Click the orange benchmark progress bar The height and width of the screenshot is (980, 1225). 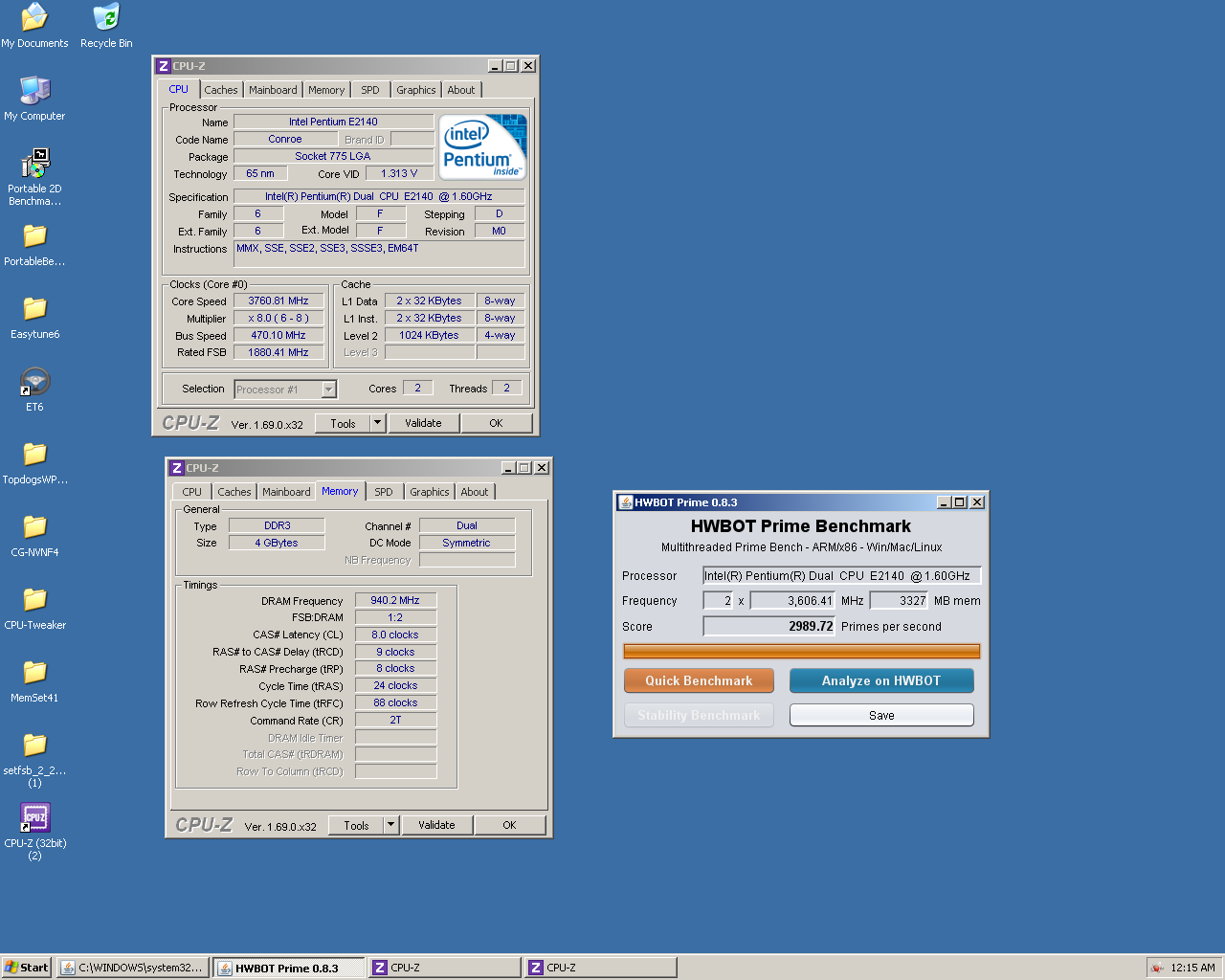[x=802, y=652]
